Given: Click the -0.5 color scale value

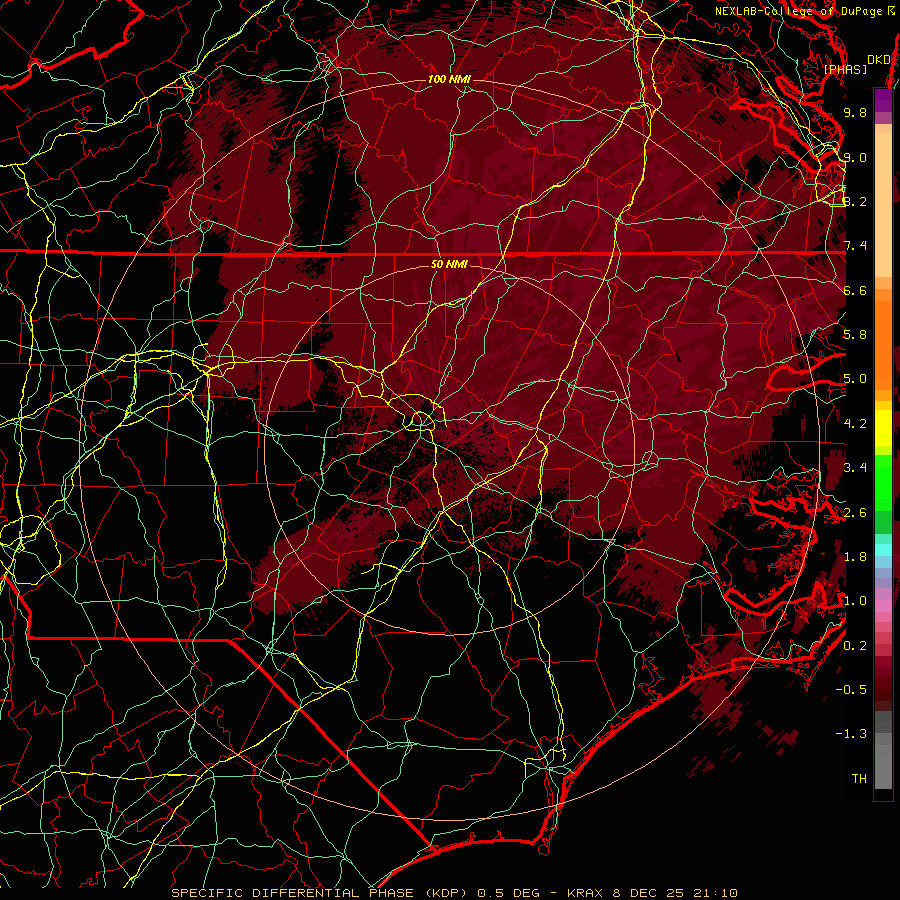Looking at the screenshot, I should coord(851,690).
